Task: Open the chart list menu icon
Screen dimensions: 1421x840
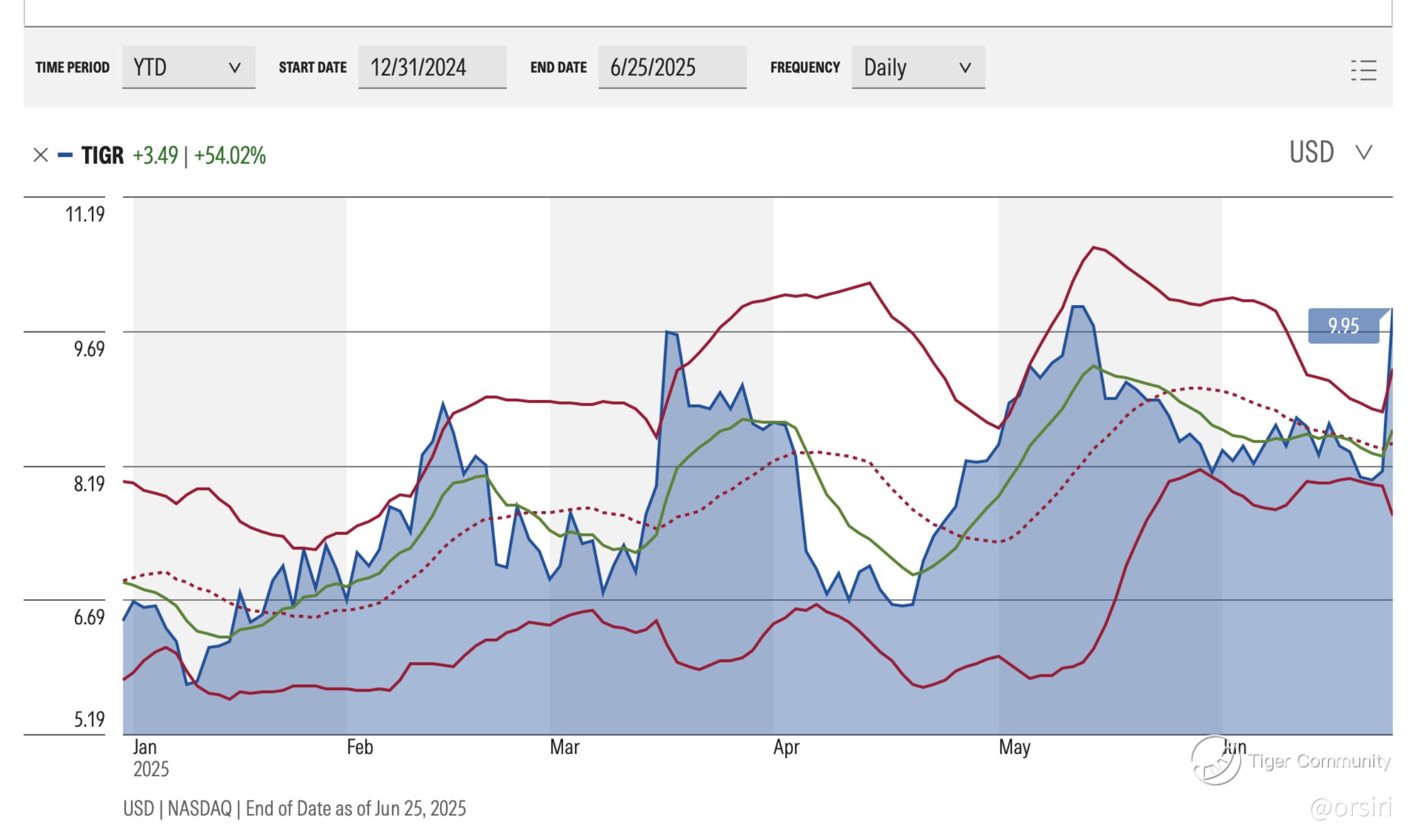Action: click(x=1363, y=70)
